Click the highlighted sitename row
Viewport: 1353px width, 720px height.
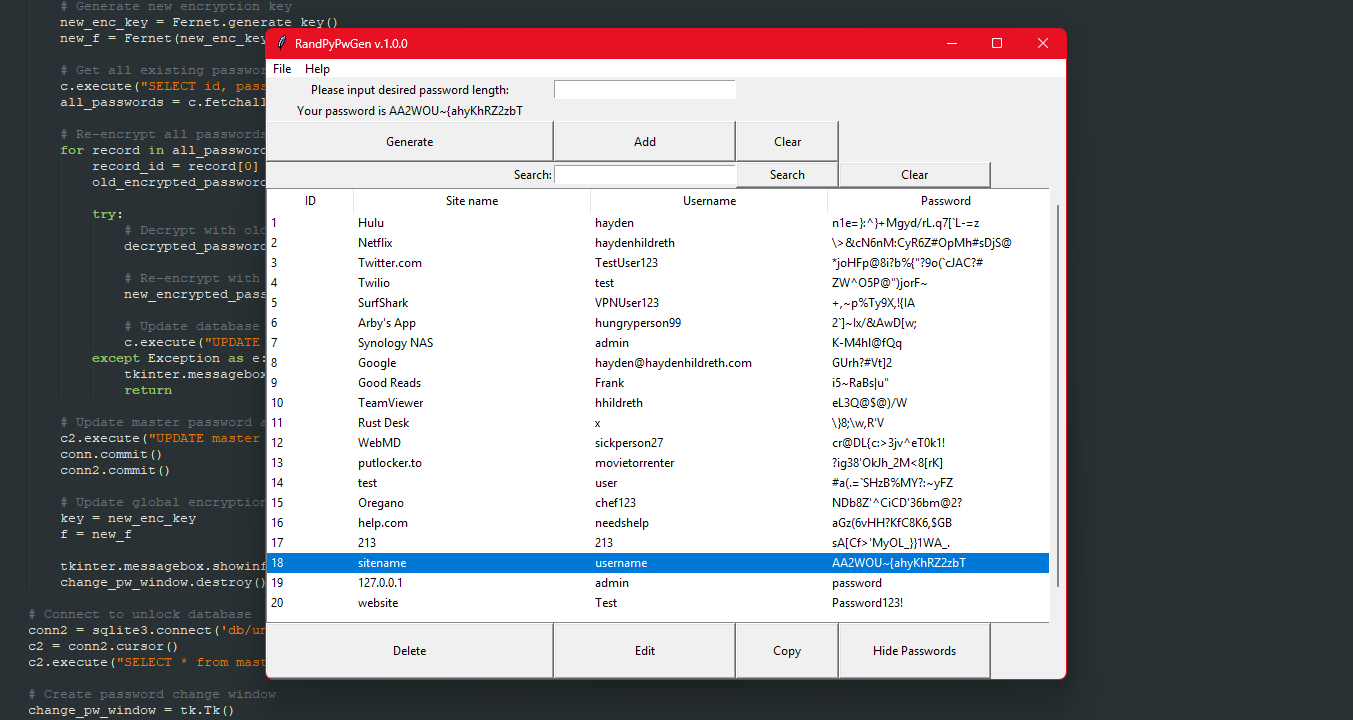point(658,563)
